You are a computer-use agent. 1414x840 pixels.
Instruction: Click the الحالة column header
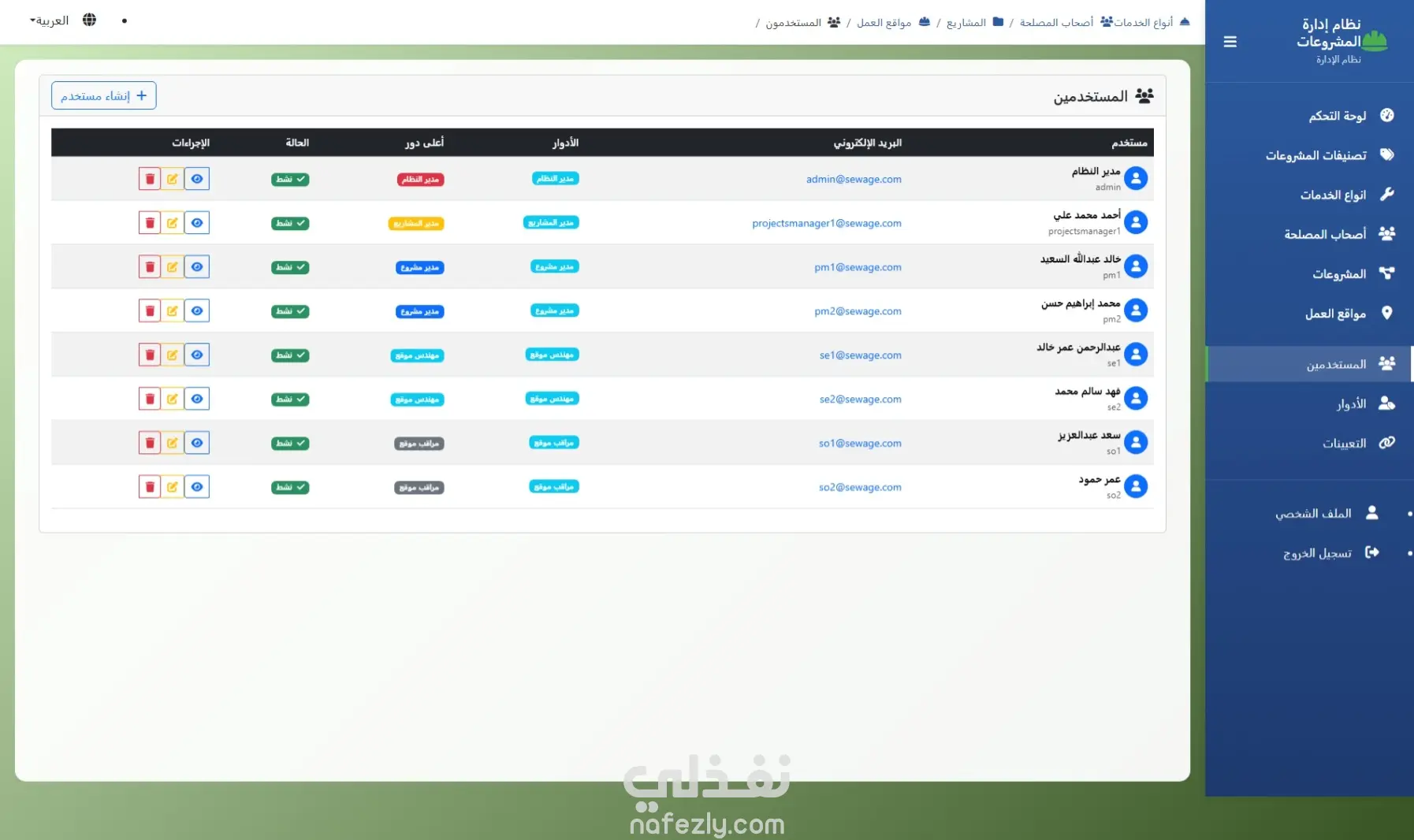(297, 143)
